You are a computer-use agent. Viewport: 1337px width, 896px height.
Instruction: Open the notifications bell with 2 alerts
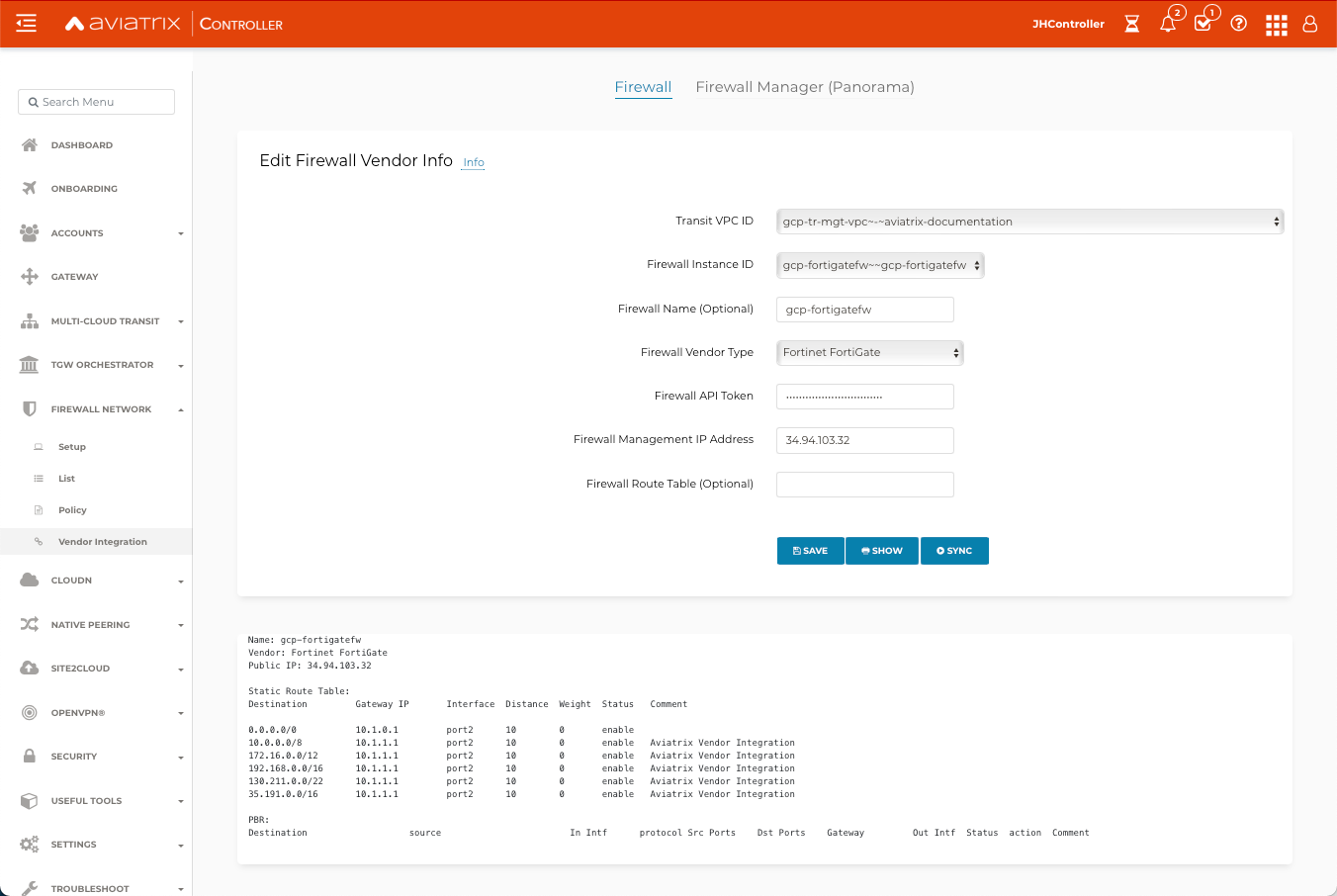(x=1168, y=25)
